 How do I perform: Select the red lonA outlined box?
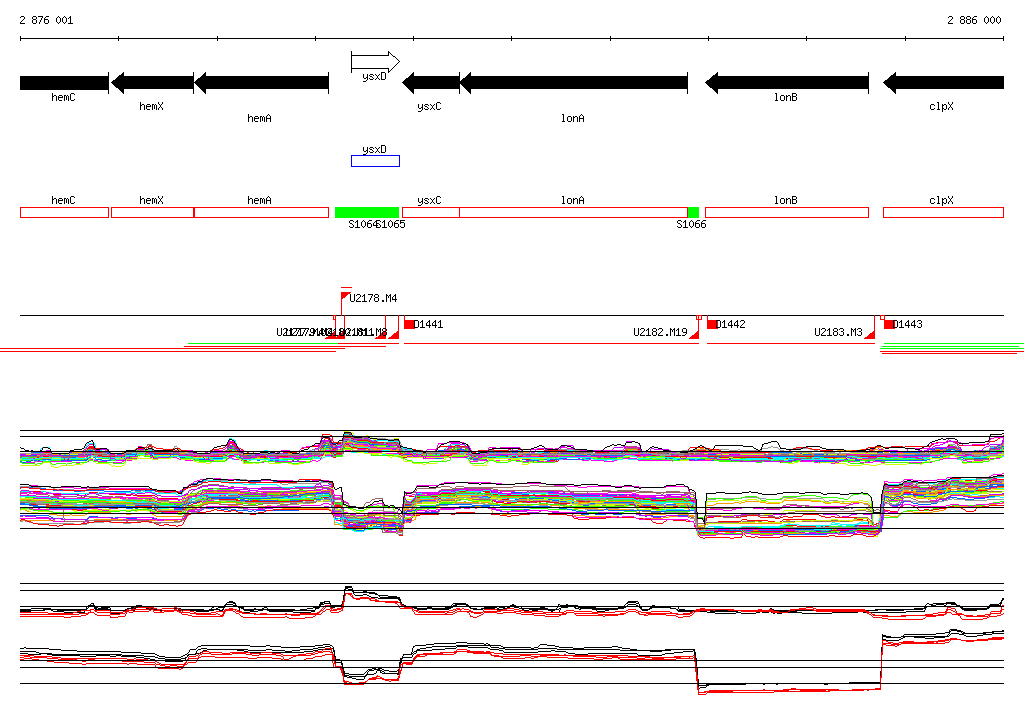pyautogui.click(x=574, y=212)
